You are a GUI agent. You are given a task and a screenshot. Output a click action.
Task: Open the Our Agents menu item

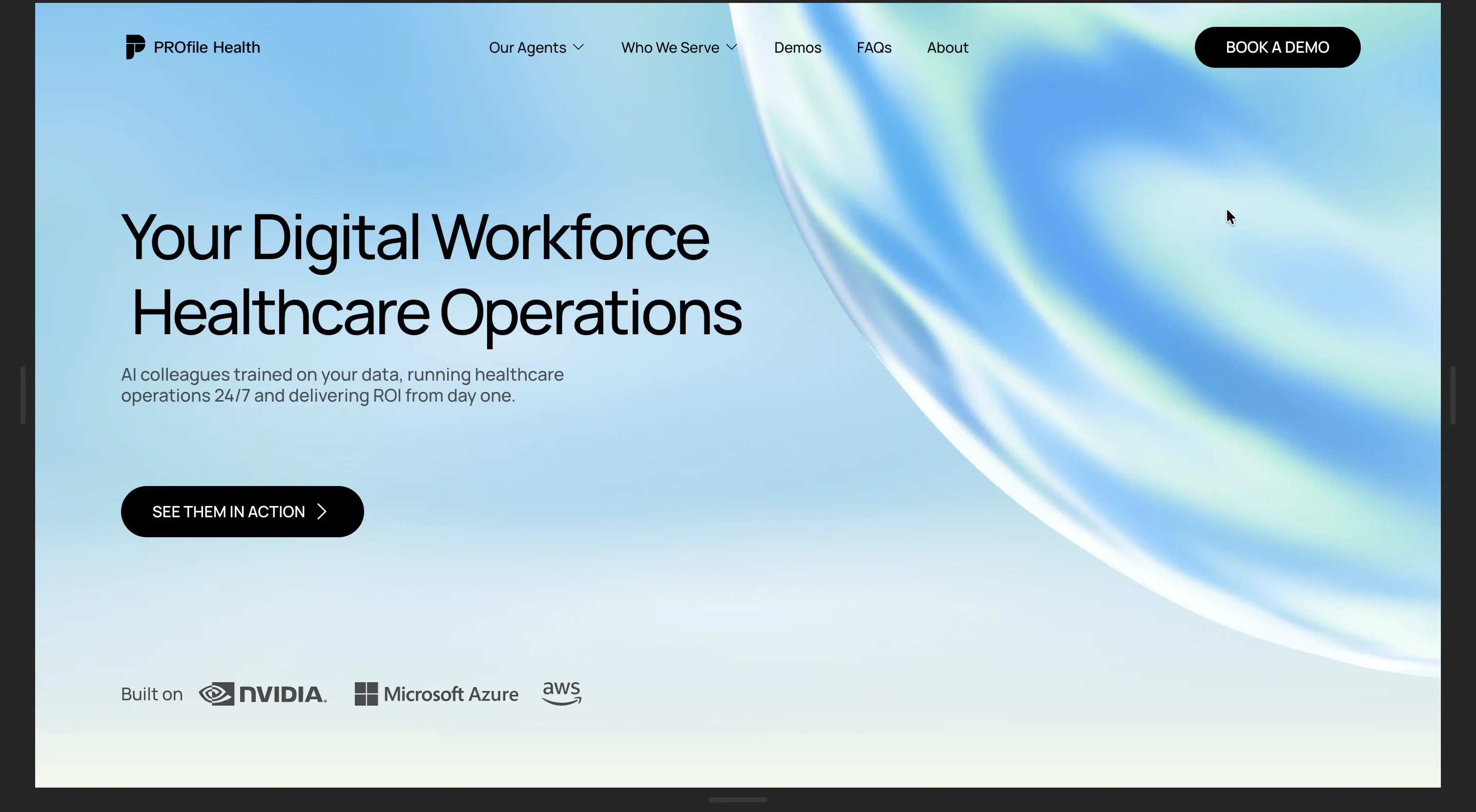(527, 47)
